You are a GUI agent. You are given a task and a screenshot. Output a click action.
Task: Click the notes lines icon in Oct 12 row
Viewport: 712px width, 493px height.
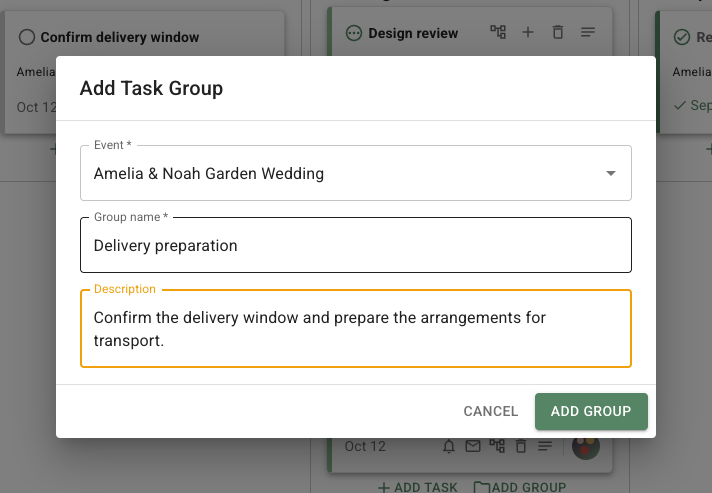pyautogui.click(x=545, y=446)
